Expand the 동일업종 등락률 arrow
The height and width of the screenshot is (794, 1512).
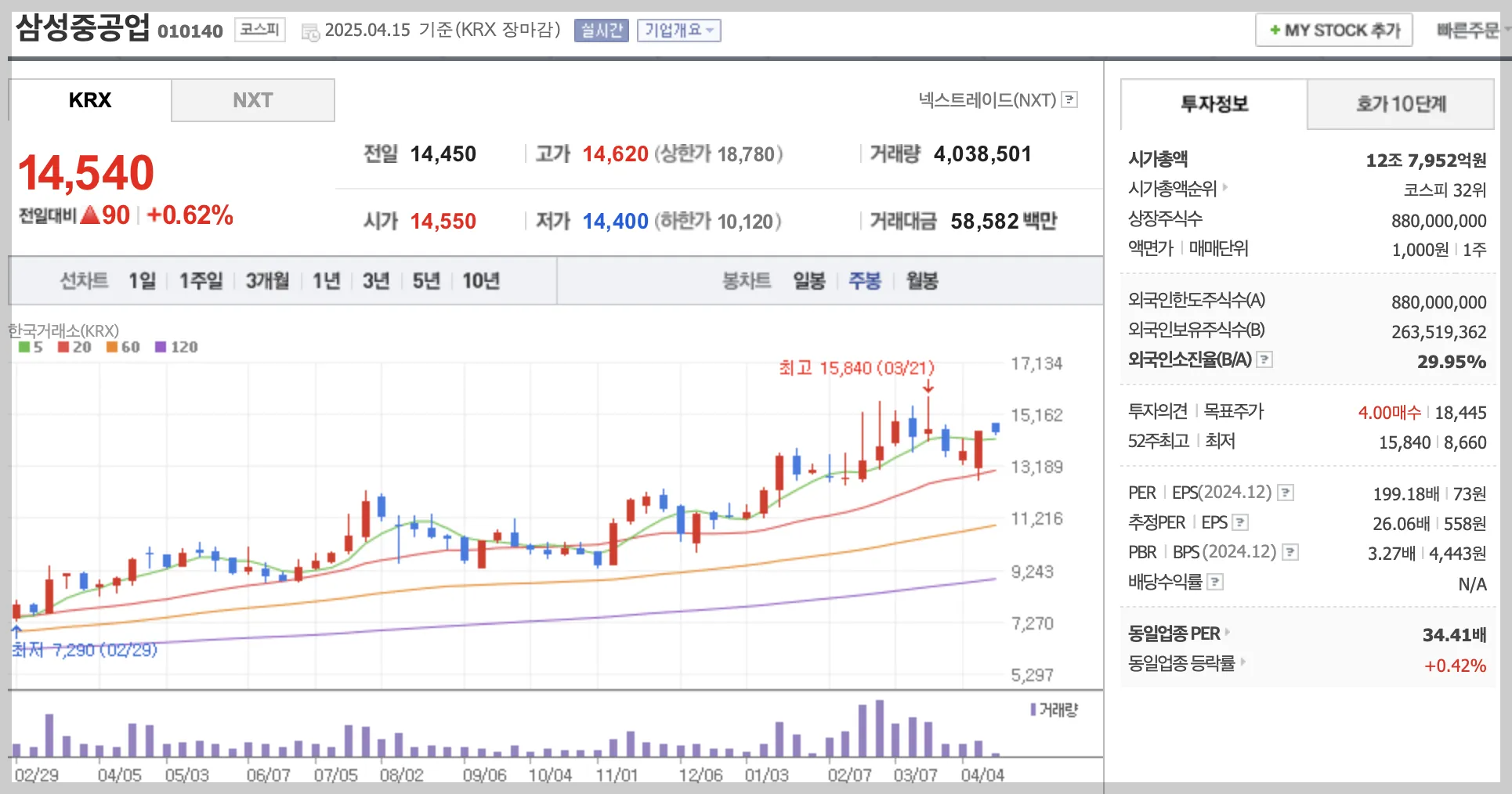pyautogui.click(x=1243, y=662)
